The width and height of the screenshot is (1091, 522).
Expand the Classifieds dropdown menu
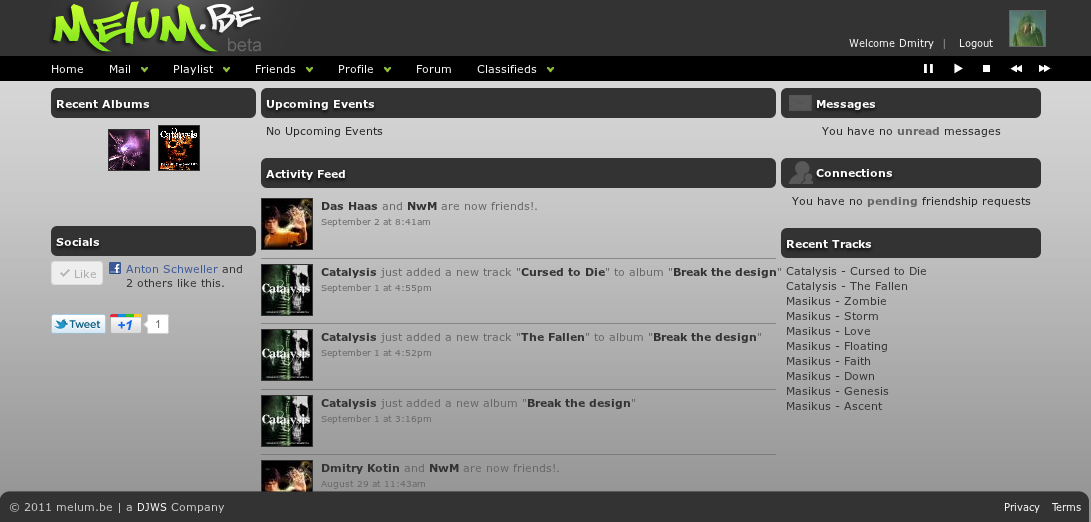(x=516, y=69)
